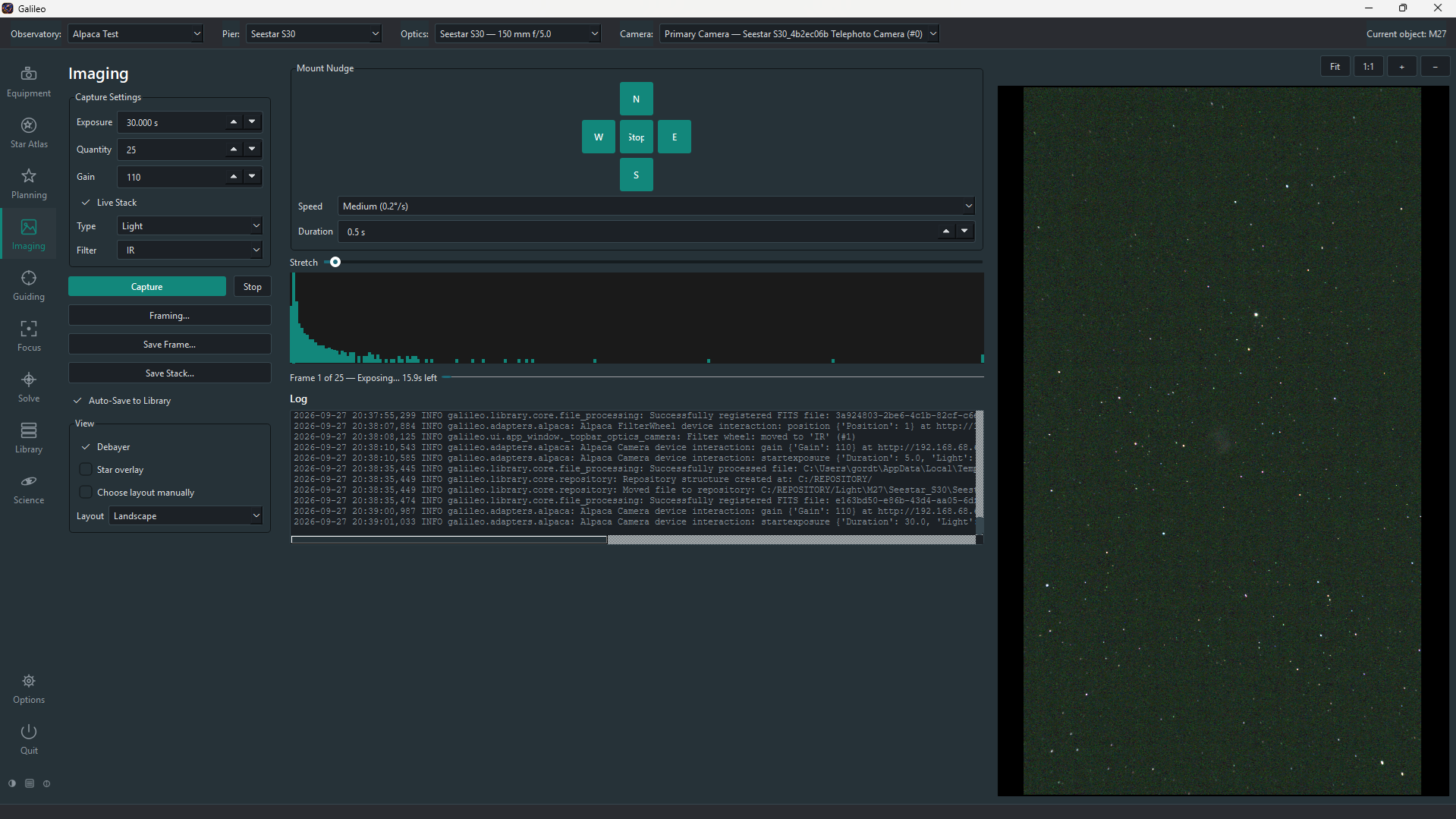Nudge the mount East
Viewport: 1456px width, 819px height.
pos(675,137)
